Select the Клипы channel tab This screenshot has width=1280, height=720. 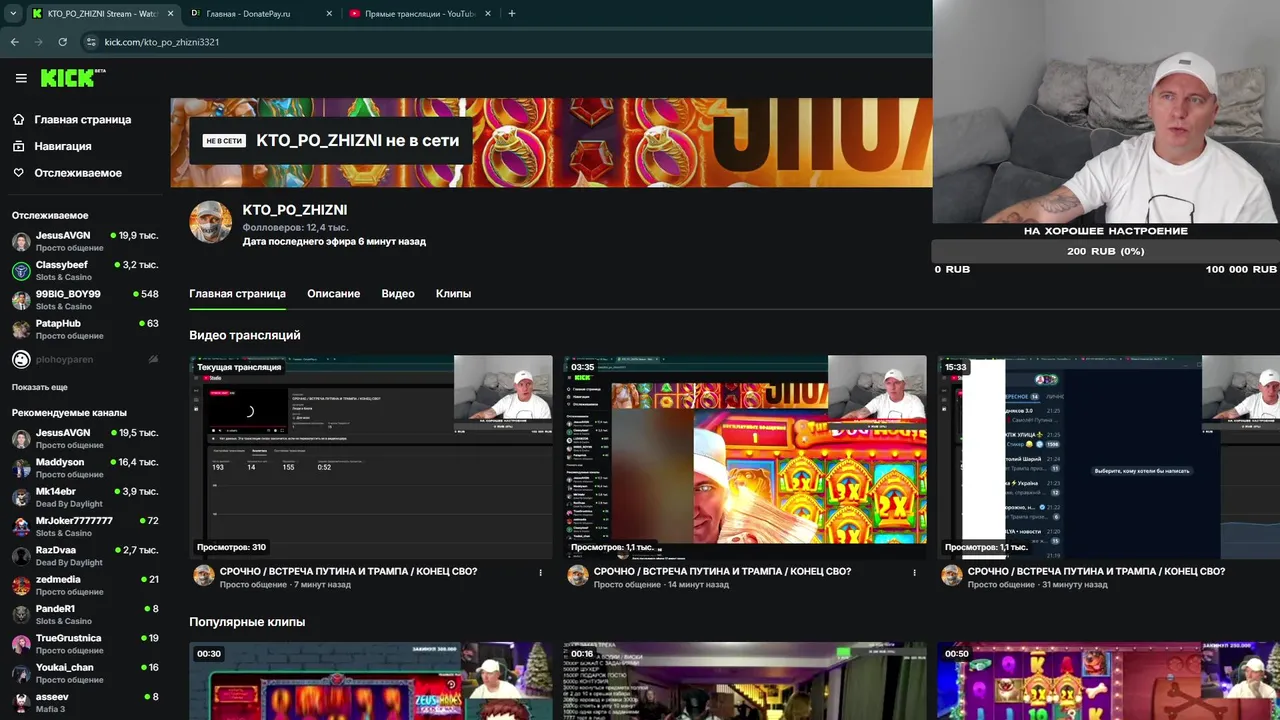coord(453,294)
